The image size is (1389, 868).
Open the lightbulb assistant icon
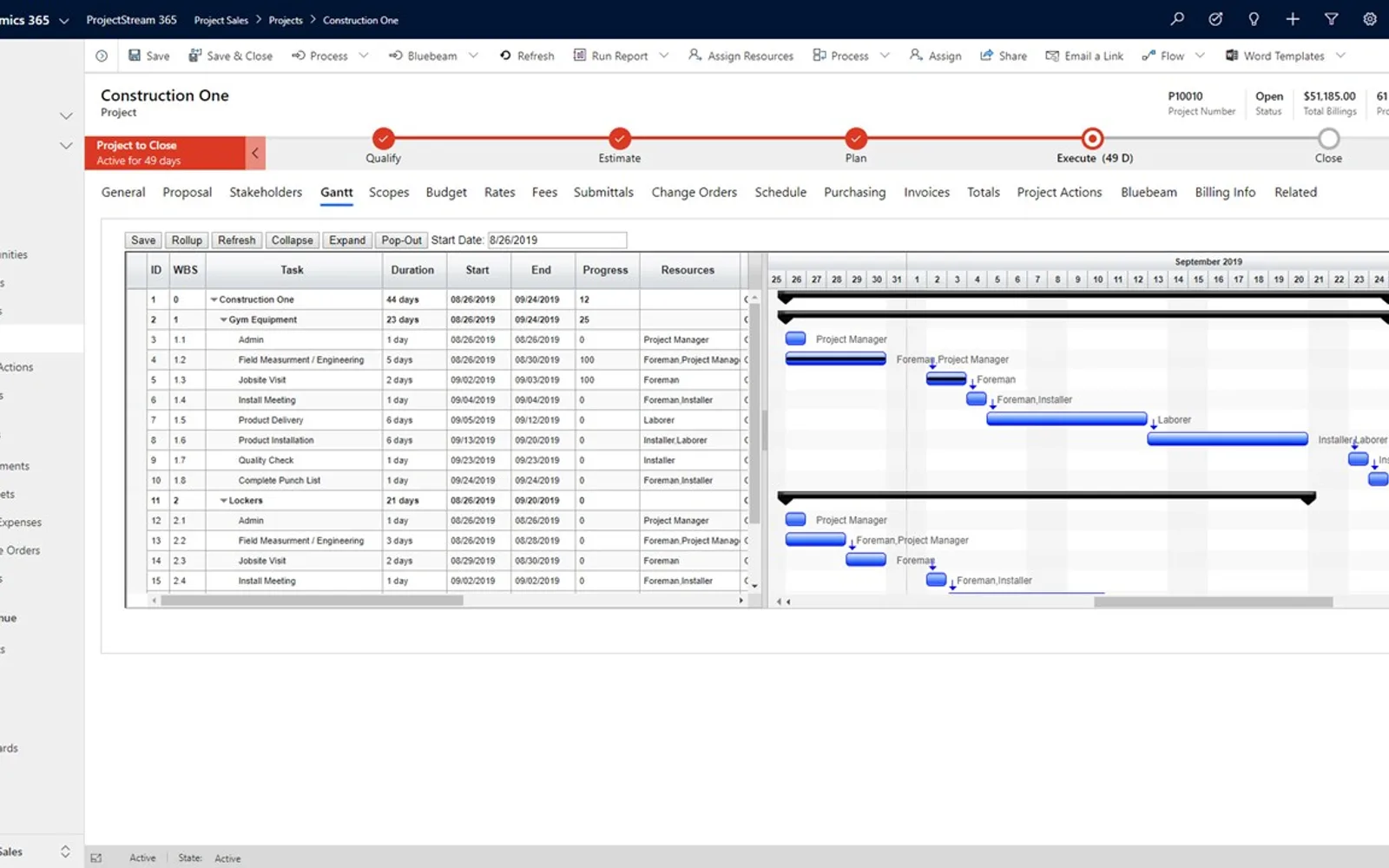pyautogui.click(x=1254, y=19)
